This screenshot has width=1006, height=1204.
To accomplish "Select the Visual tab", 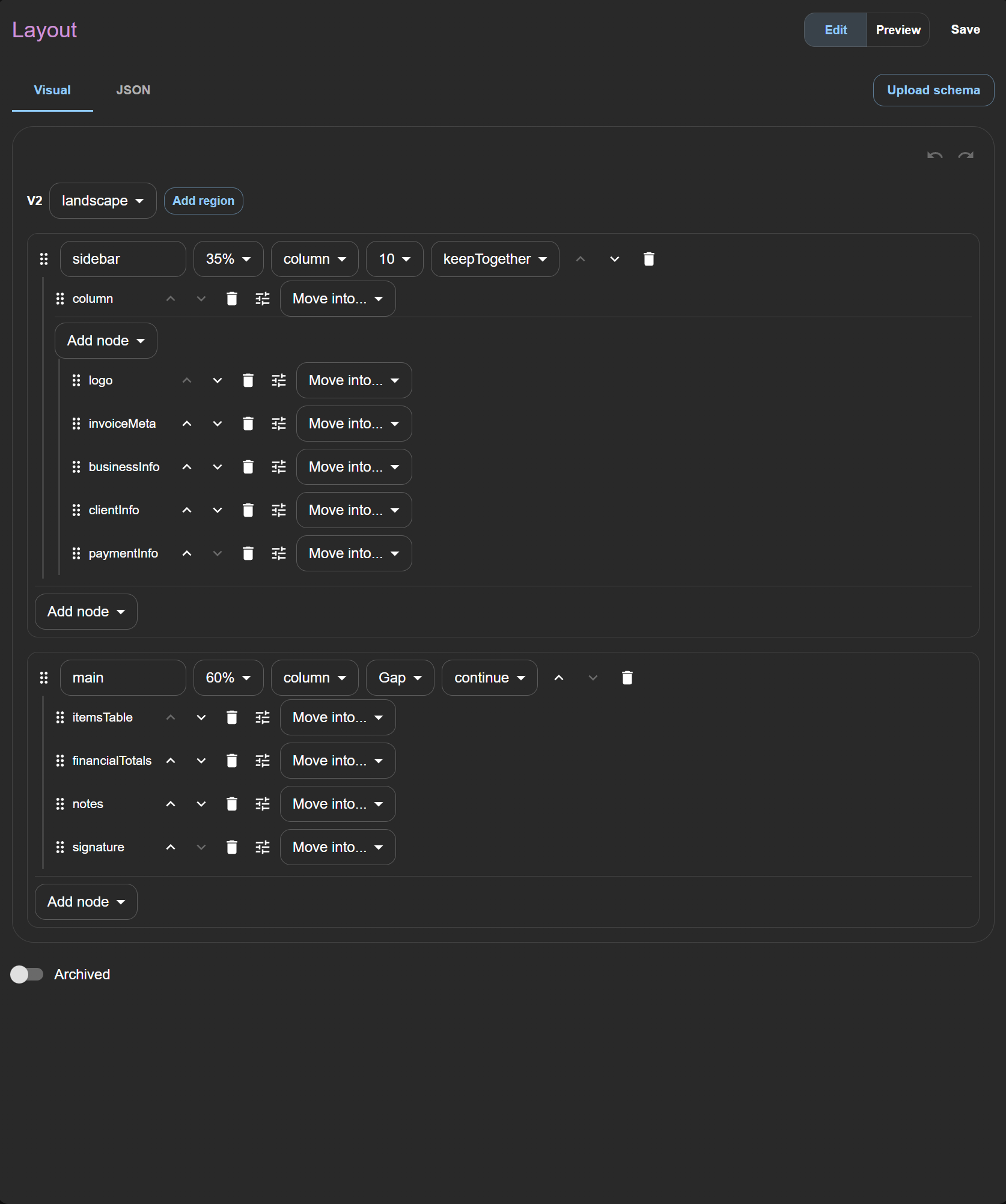I will 52,90.
